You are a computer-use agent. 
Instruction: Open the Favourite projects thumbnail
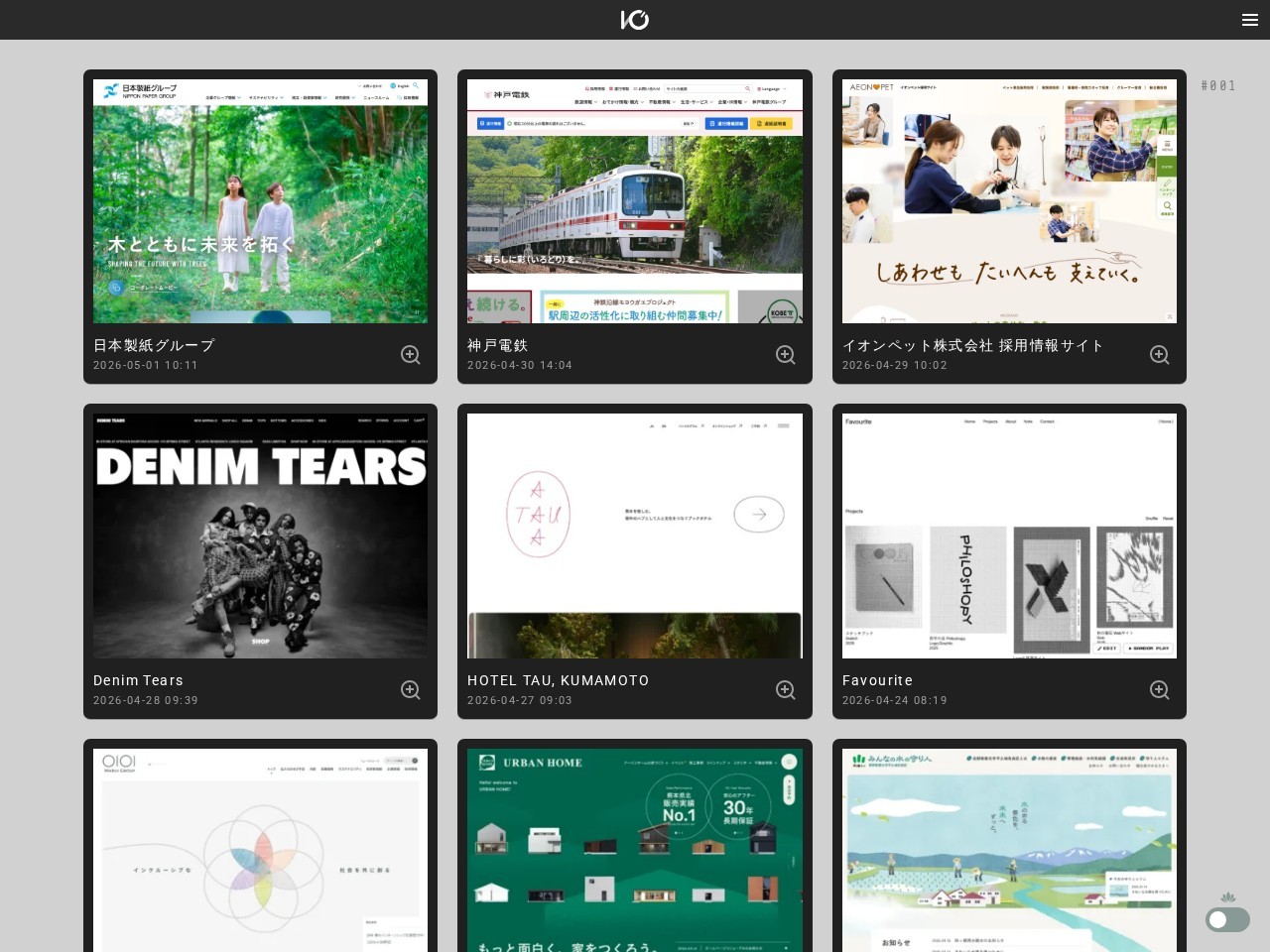click(x=1009, y=535)
